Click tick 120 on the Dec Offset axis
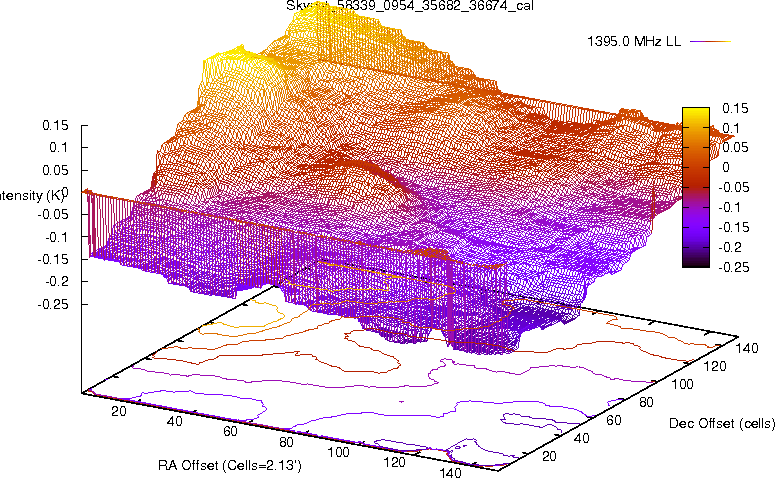Screen dimensions: 775x478 coord(715,367)
